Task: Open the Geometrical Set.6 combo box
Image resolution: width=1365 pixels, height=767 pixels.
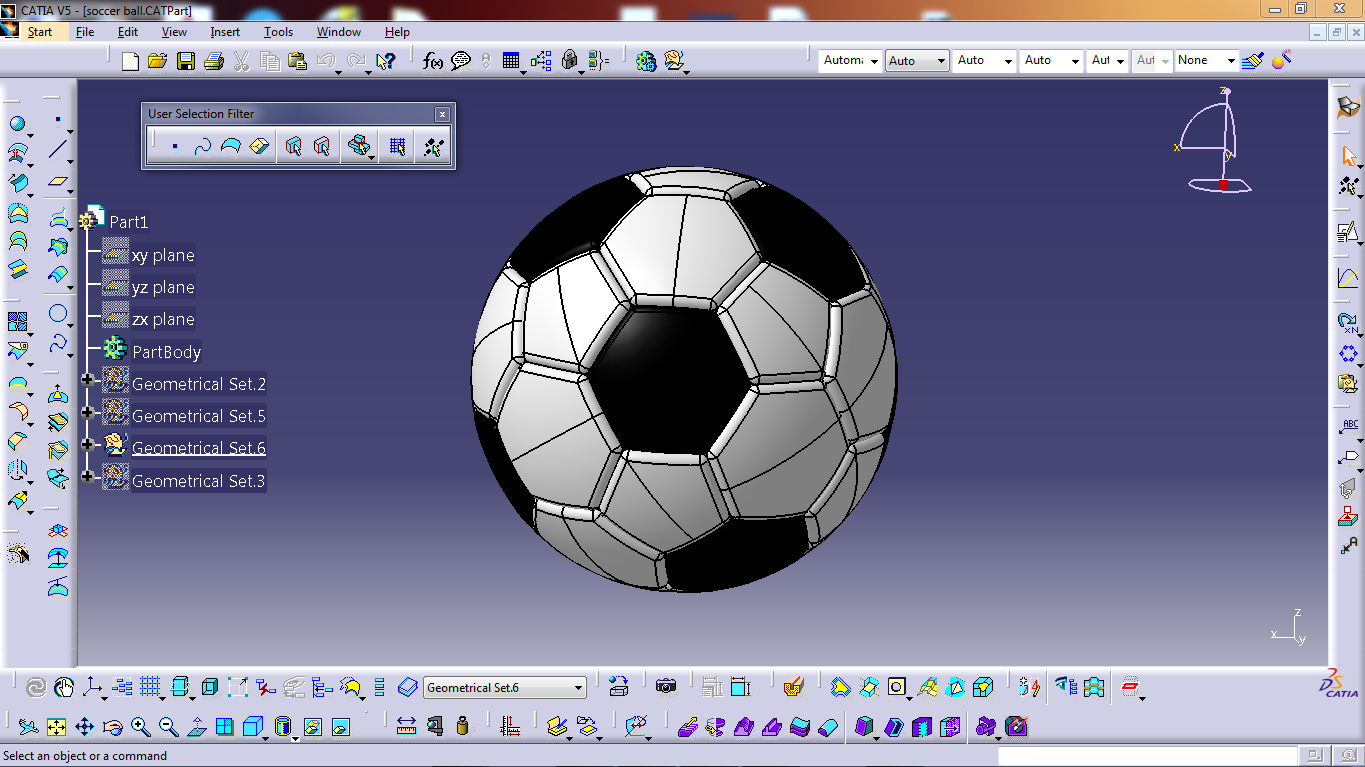Action: pyautogui.click(x=505, y=687)
